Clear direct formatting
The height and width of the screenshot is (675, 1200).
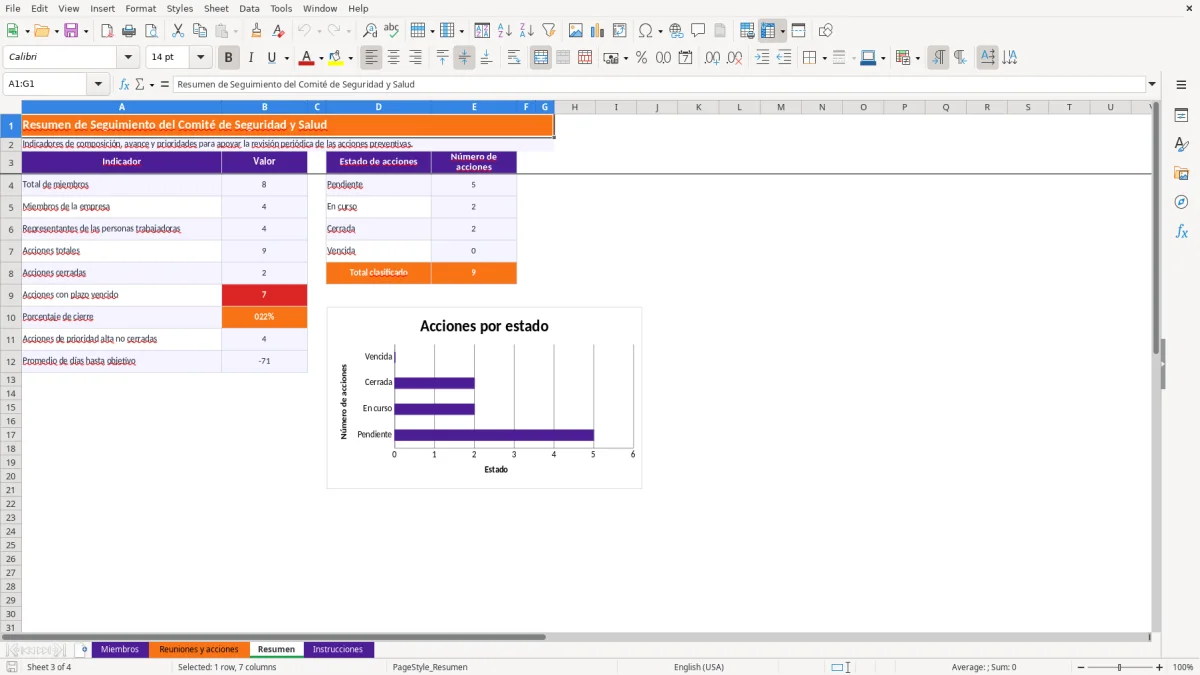[x=277, y=31]
